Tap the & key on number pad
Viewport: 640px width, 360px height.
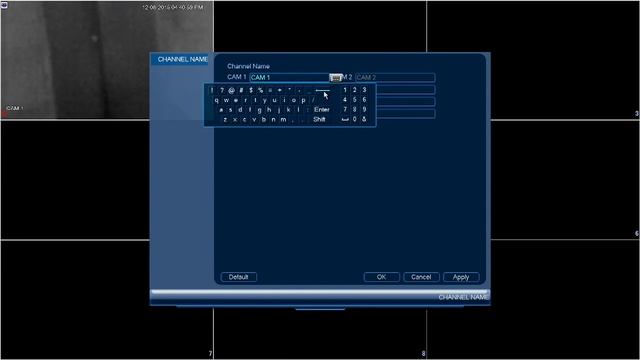(364, 119)
